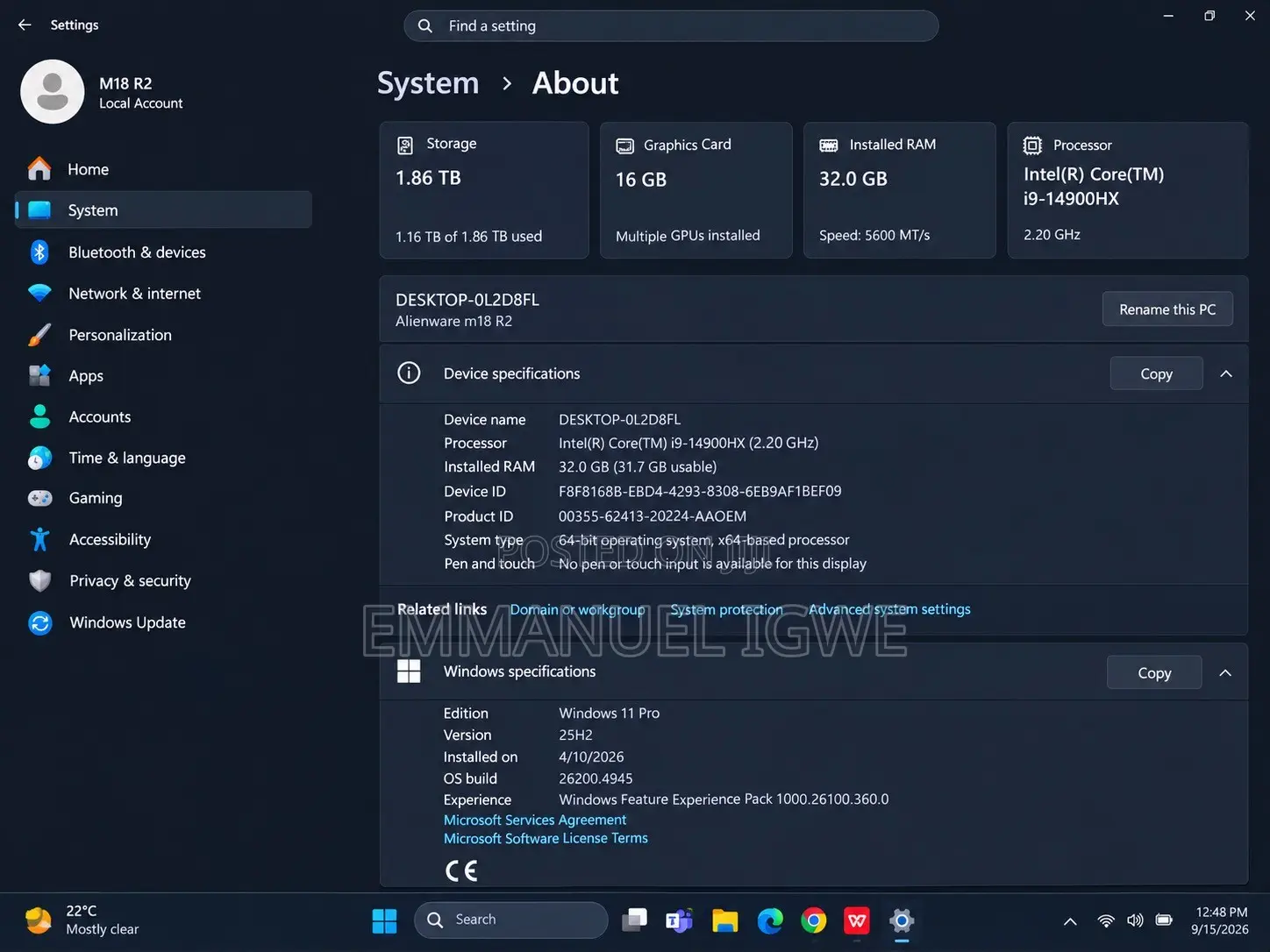Show hidden icons in the system tray

pyautogui.click(x=1070, y=920)
